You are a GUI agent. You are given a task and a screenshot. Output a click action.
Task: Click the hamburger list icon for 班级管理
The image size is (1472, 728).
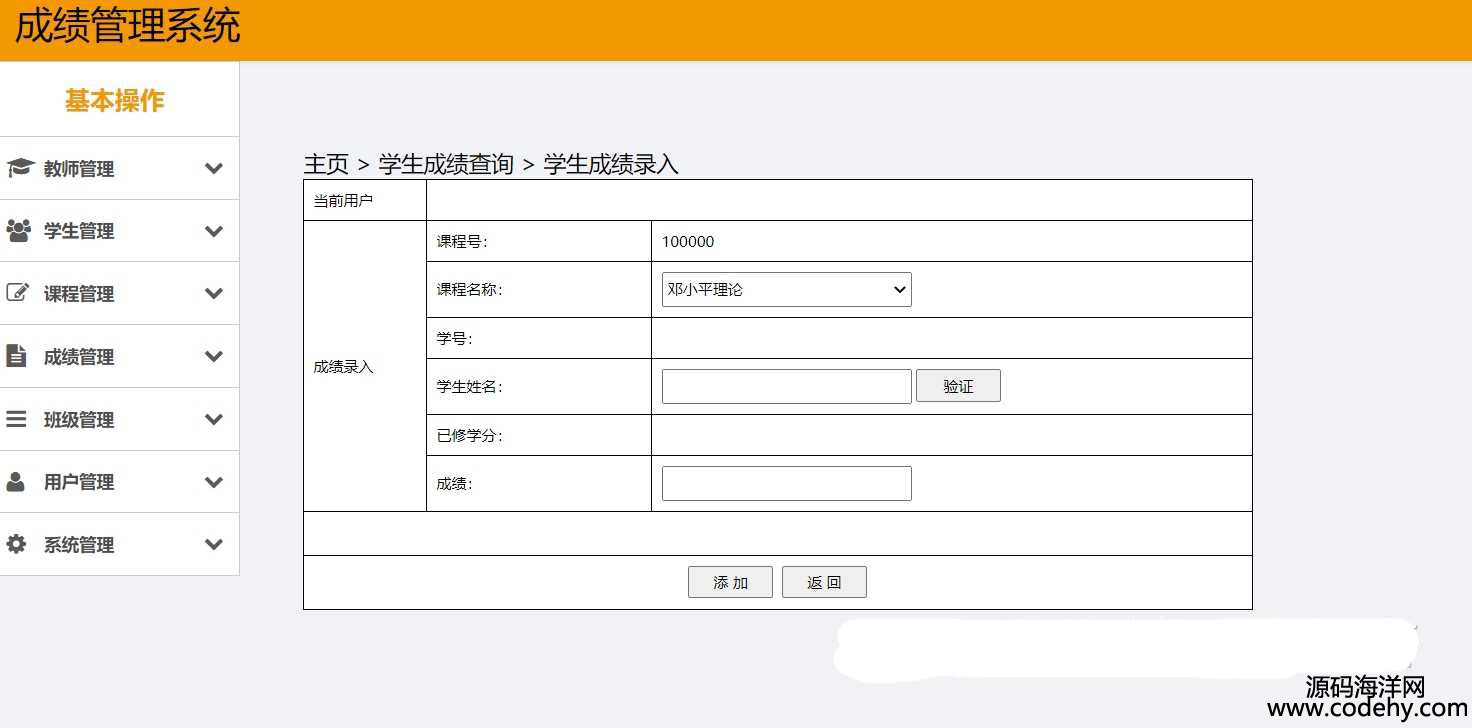17,419
